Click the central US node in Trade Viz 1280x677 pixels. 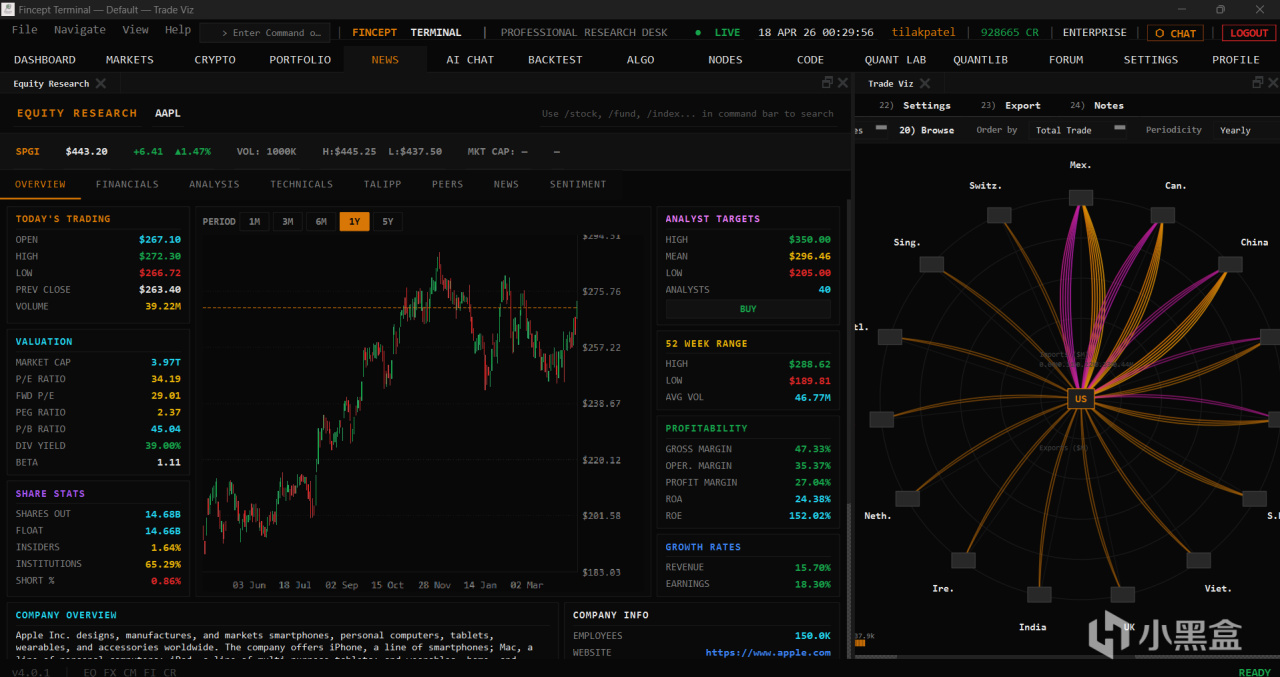1080,399
